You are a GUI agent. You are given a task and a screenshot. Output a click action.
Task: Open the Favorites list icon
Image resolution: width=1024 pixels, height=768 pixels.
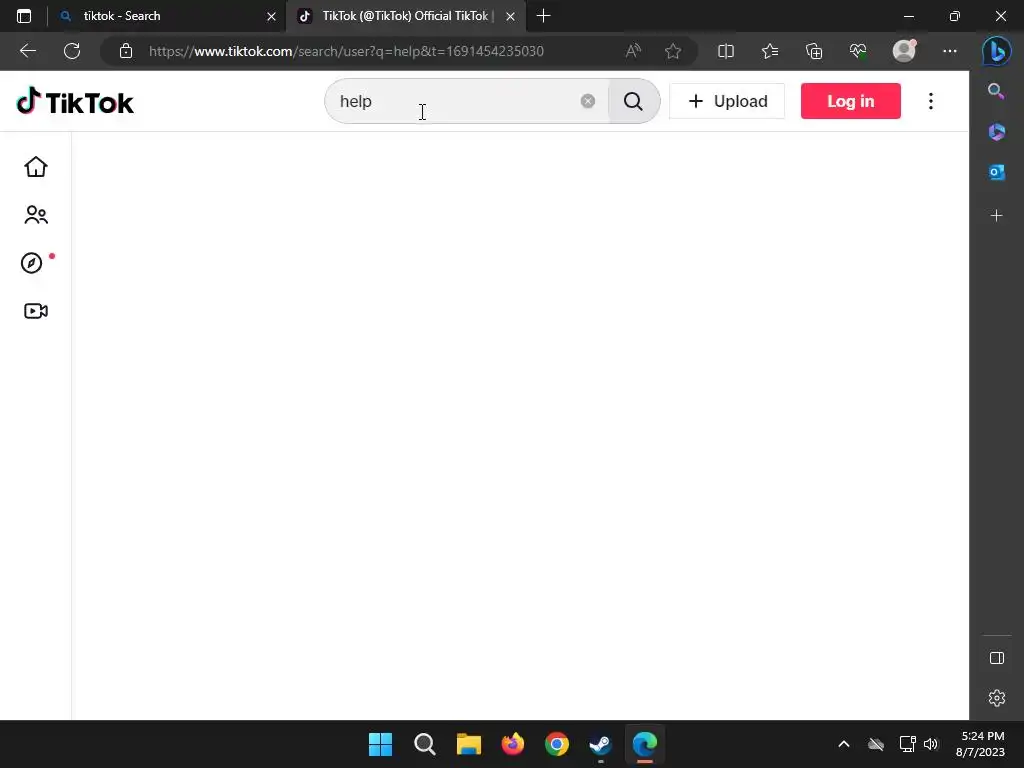click(770, 51)
